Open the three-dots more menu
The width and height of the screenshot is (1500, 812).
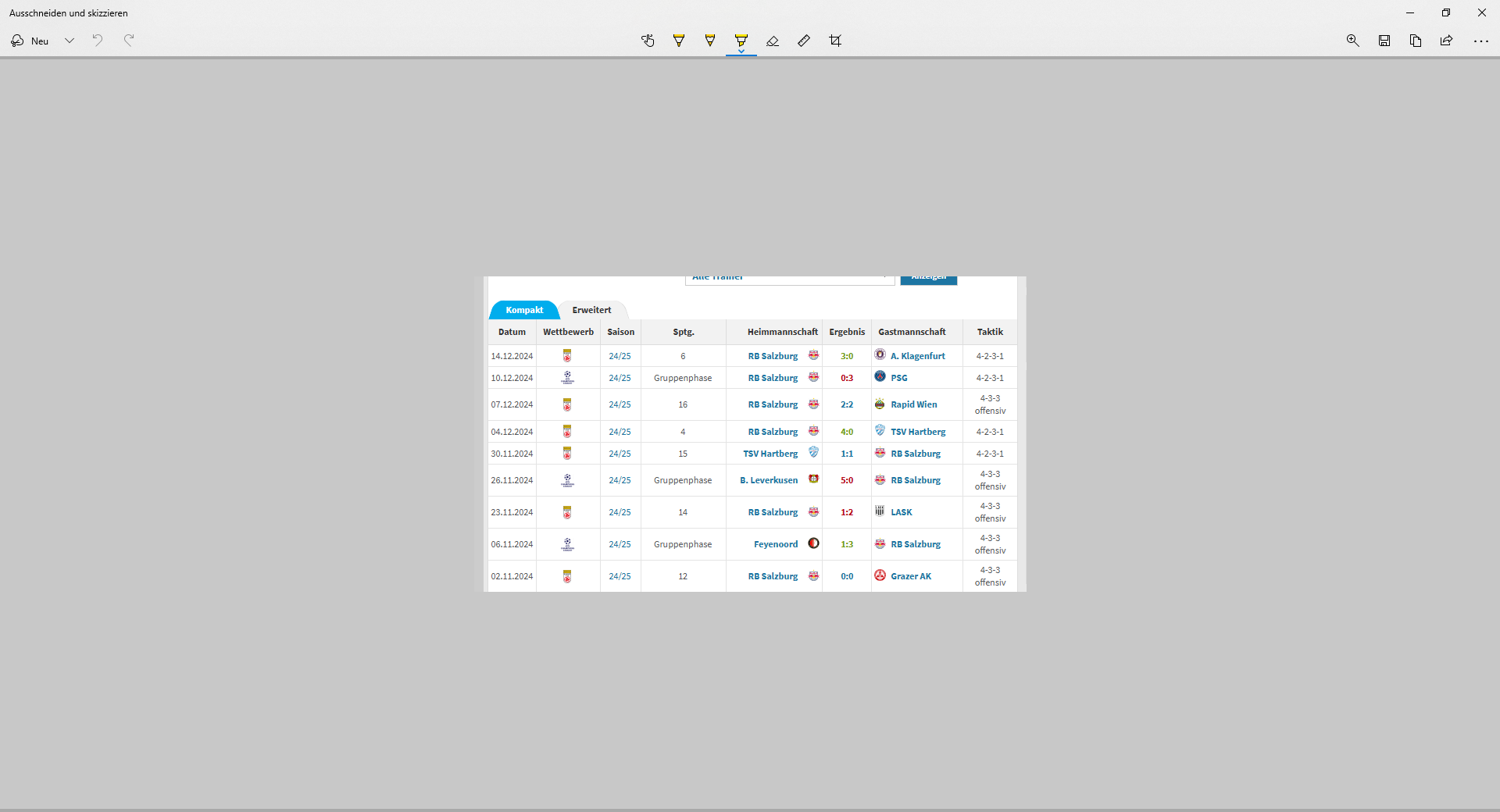tap(1481, 41)
